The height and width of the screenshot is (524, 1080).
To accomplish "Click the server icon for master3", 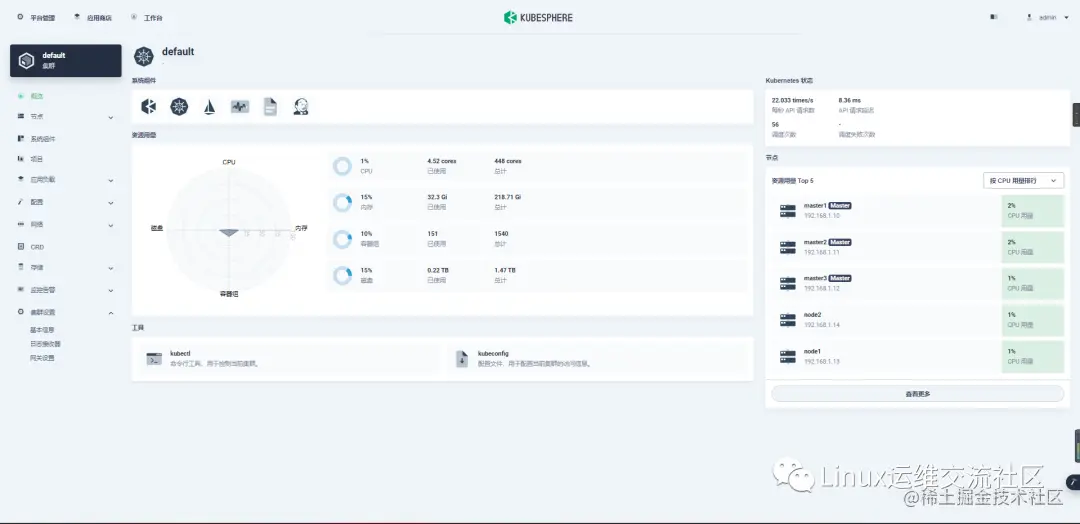I will click(x=787, y=284).
